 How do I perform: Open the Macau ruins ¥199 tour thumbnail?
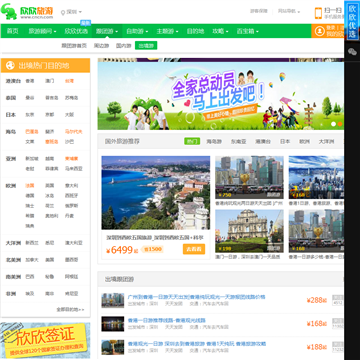[x=249, y=231]
